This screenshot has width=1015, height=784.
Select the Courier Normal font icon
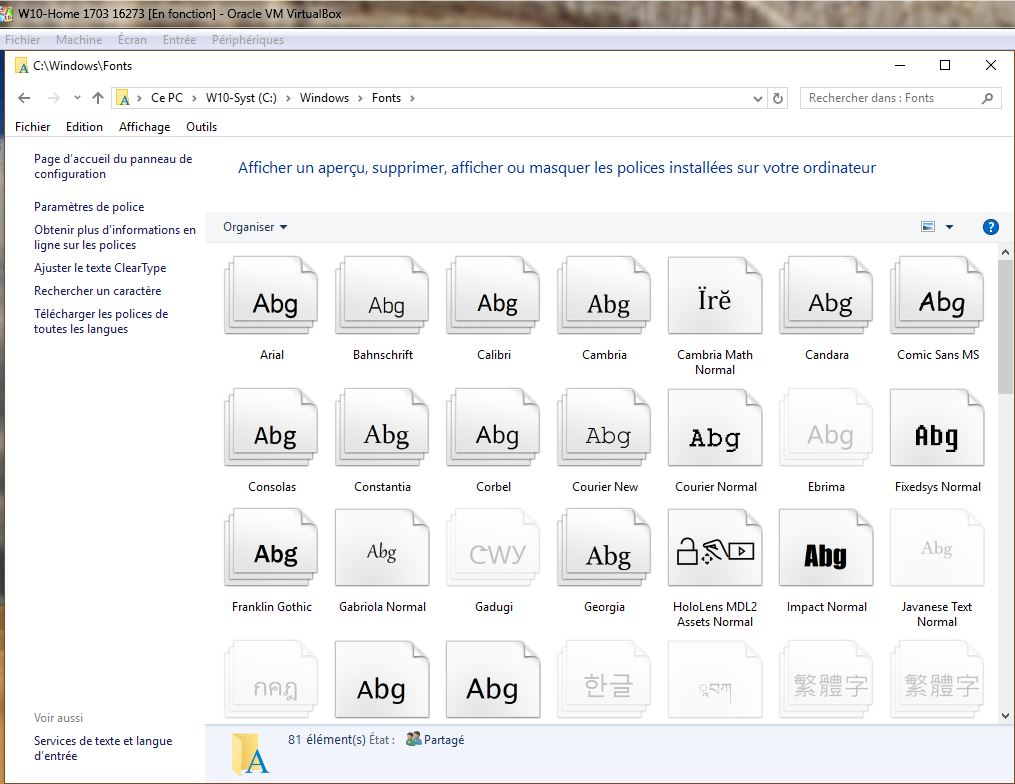715,427
